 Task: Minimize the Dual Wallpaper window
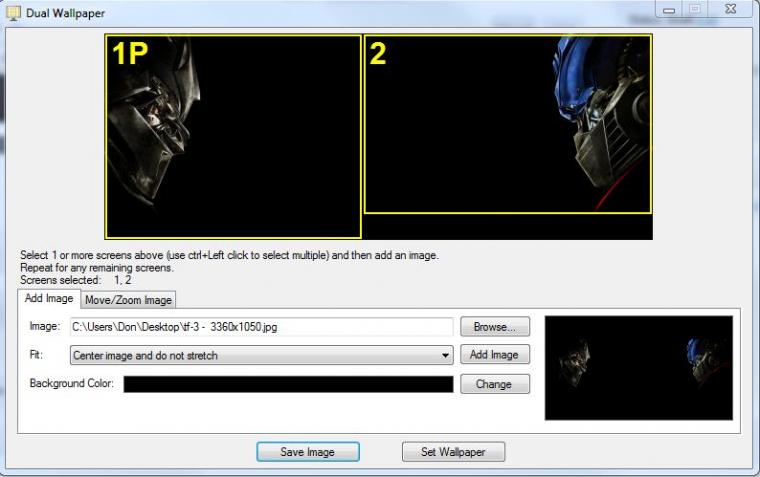(669, 9)
